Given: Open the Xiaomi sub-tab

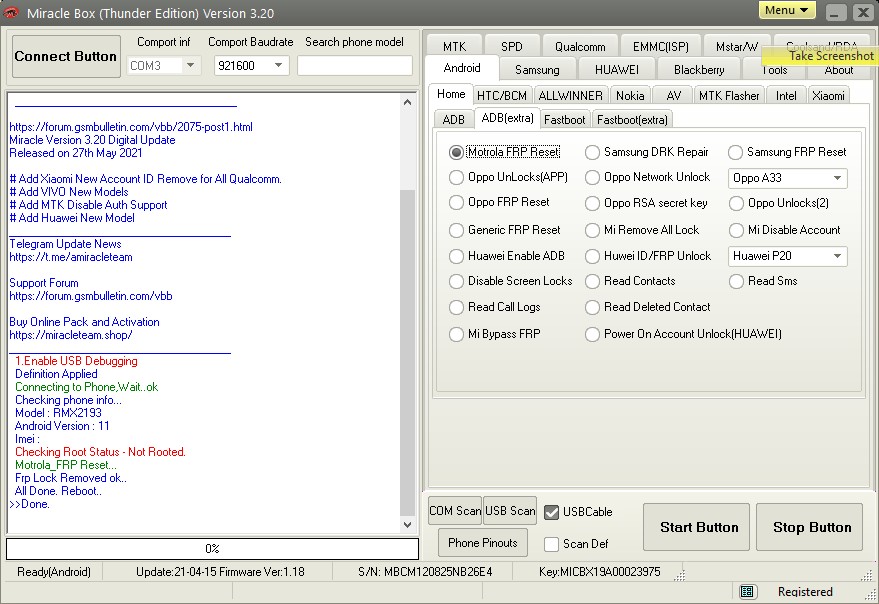Looking at the screenshot, I should pos(828,95).
